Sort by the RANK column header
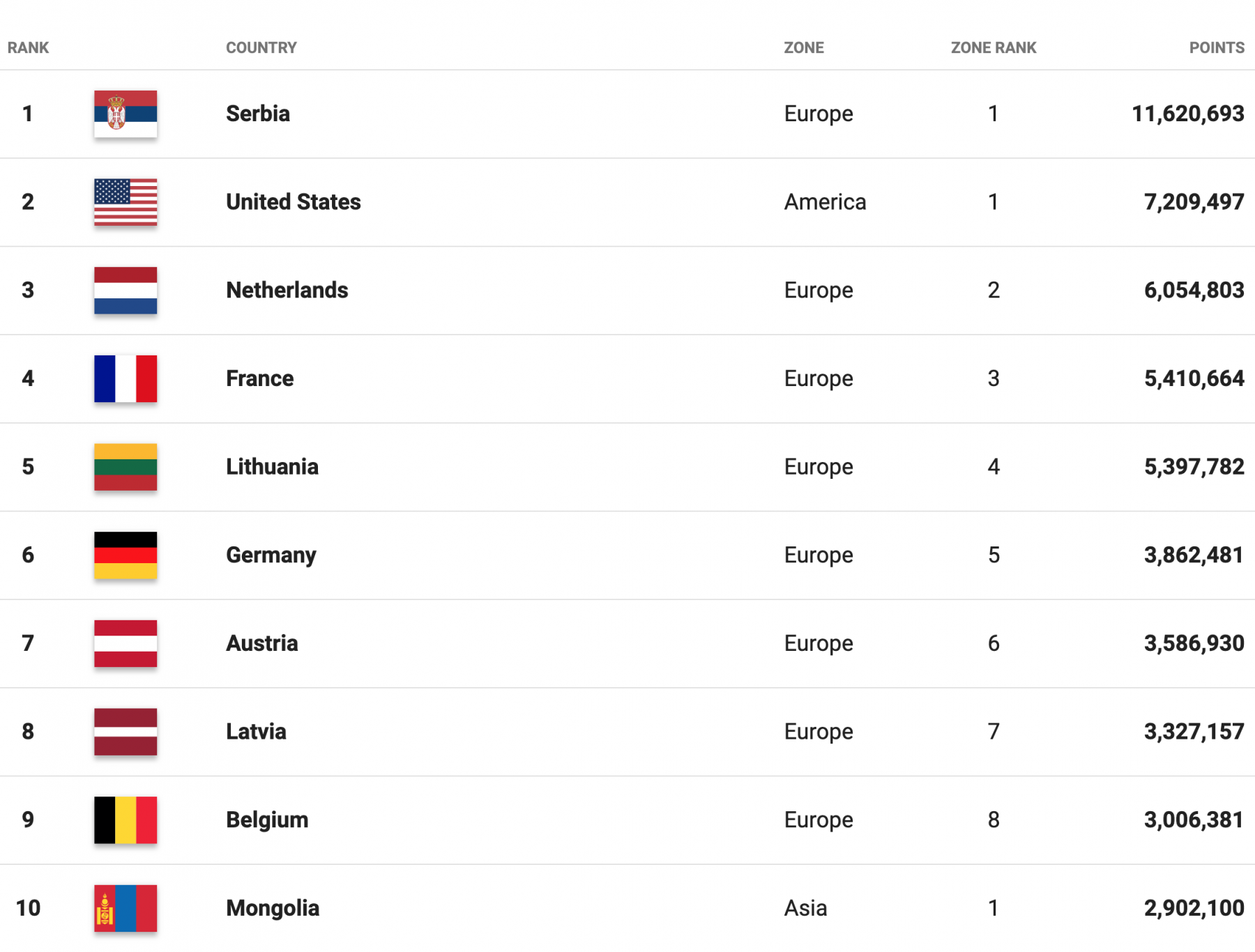This screenshot has width=1255, height=952. click(29, 48)
